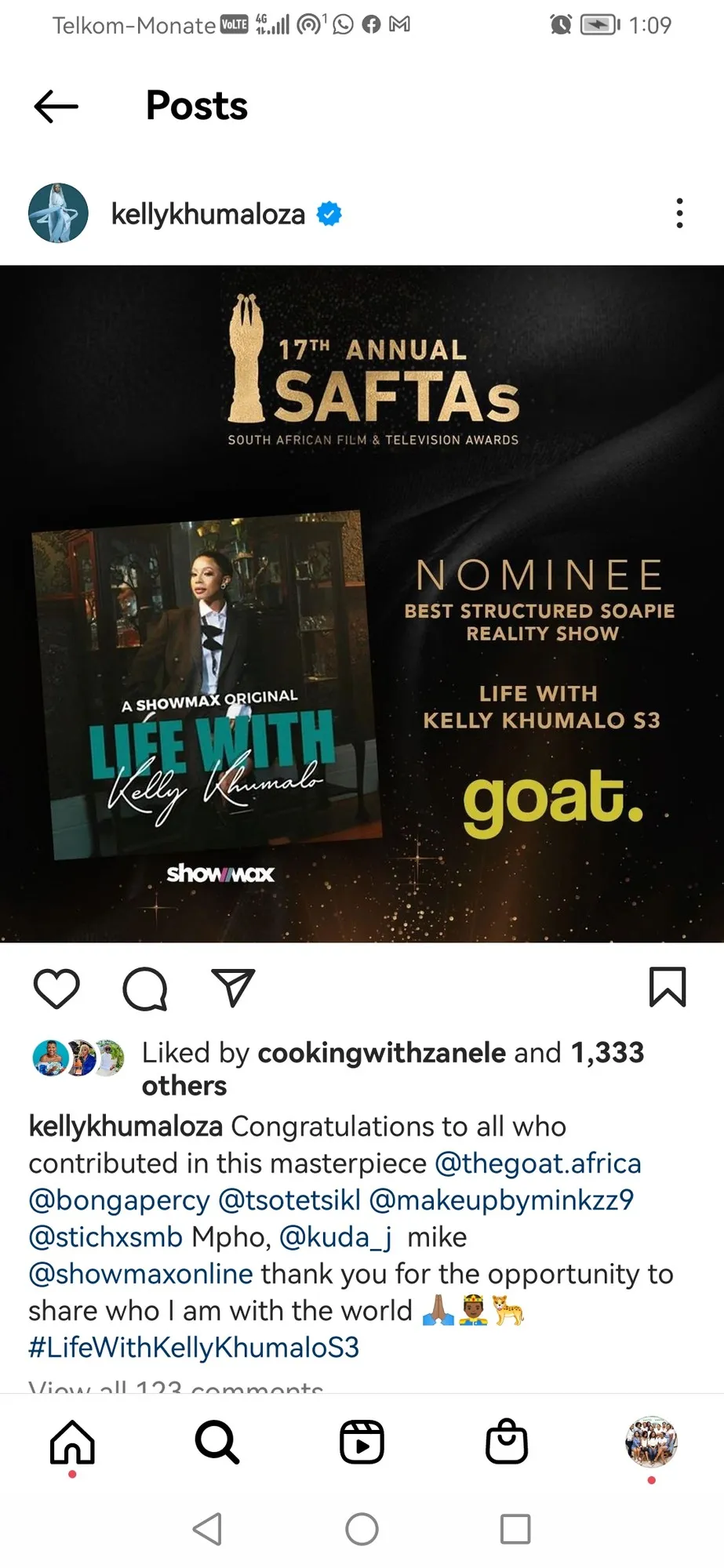Open the @thegoat.africa mention
This screenshot has width=724, height=1568.
pos(538,1163)
